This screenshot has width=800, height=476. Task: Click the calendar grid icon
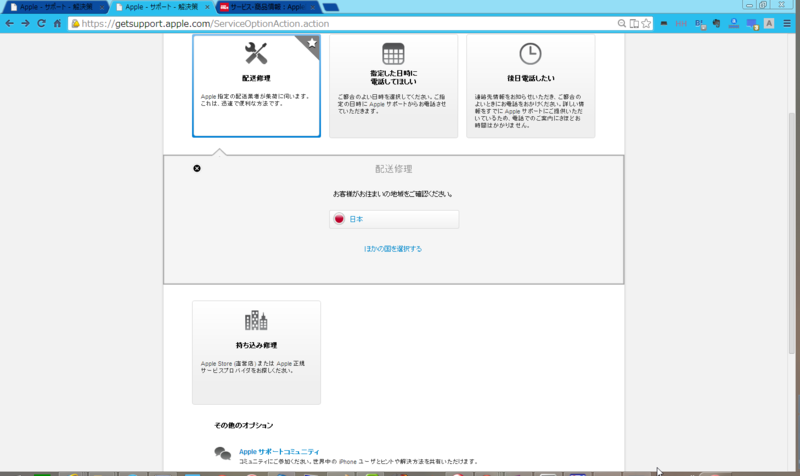pos(393,54)
